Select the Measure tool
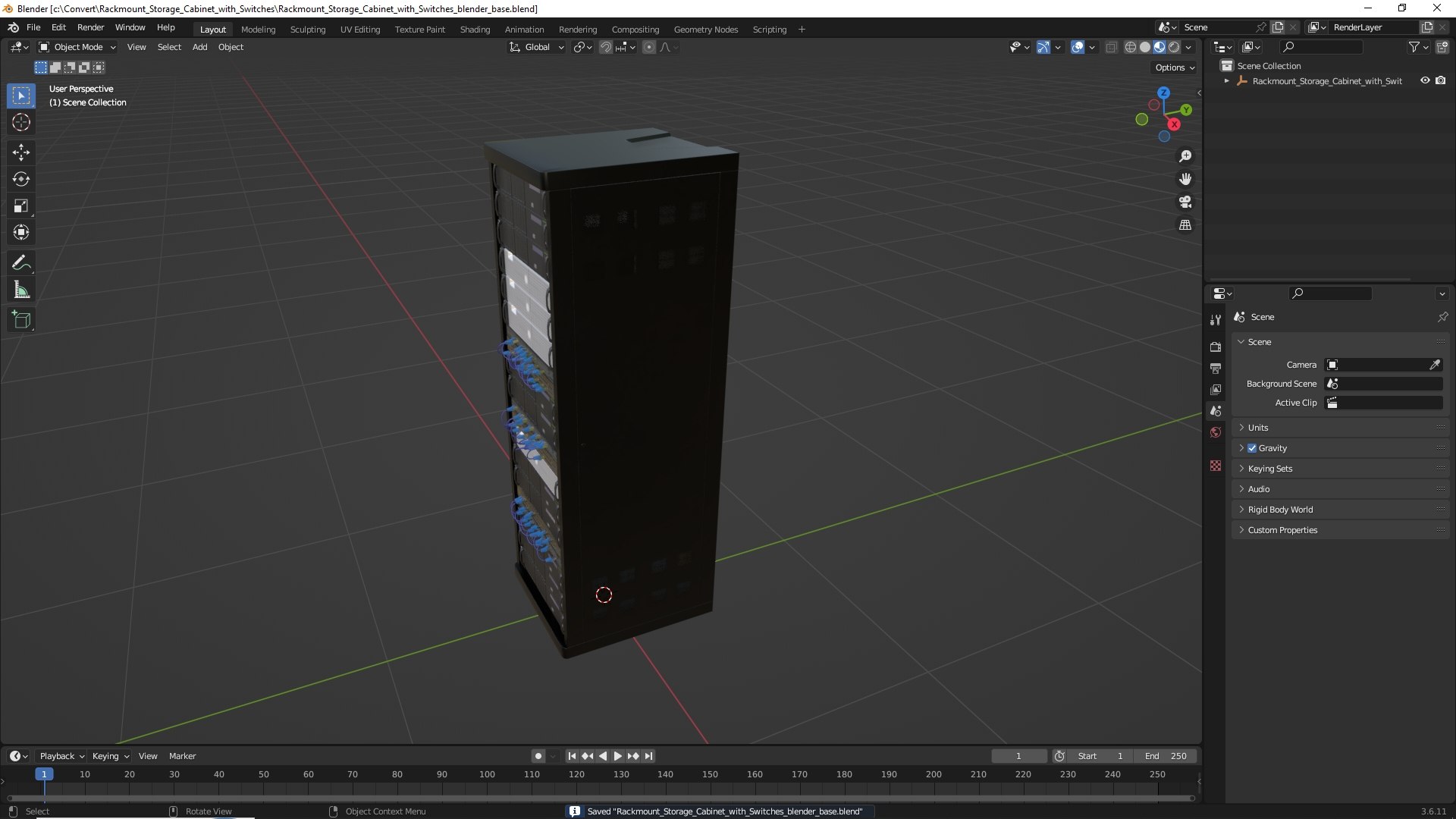Image resolution: width=1456 pixels, height=819 pixels. tap(21, 290)
